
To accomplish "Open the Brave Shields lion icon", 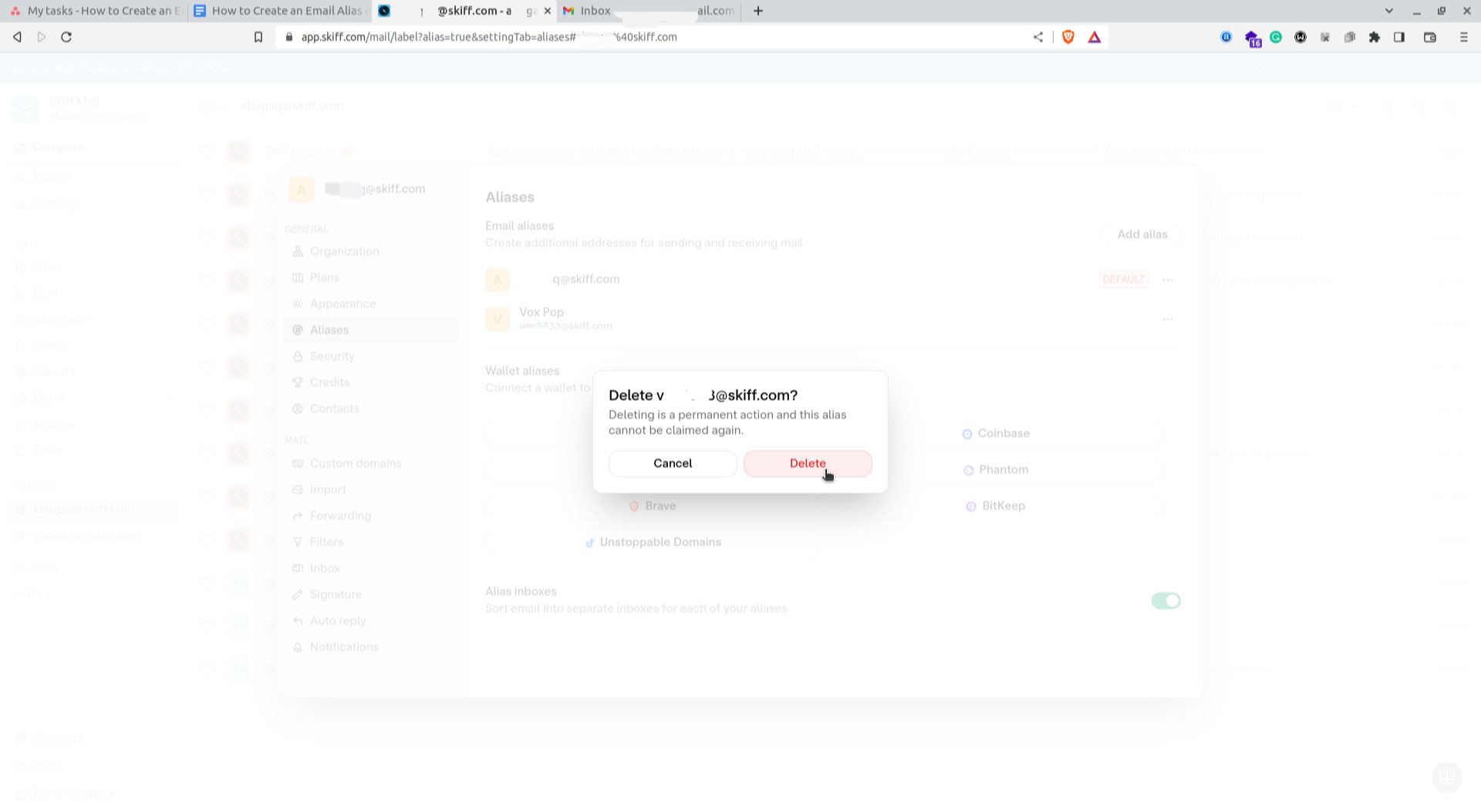I will pos(1068,37).
